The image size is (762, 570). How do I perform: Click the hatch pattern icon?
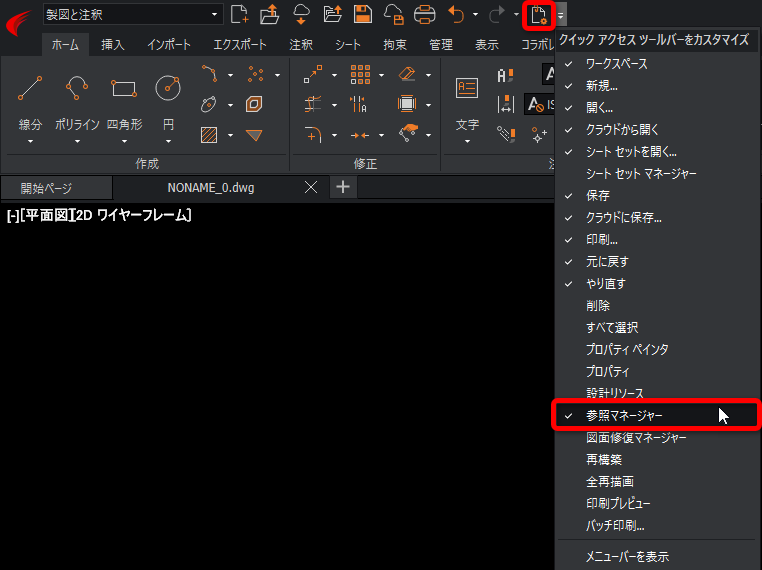[209, 135]
